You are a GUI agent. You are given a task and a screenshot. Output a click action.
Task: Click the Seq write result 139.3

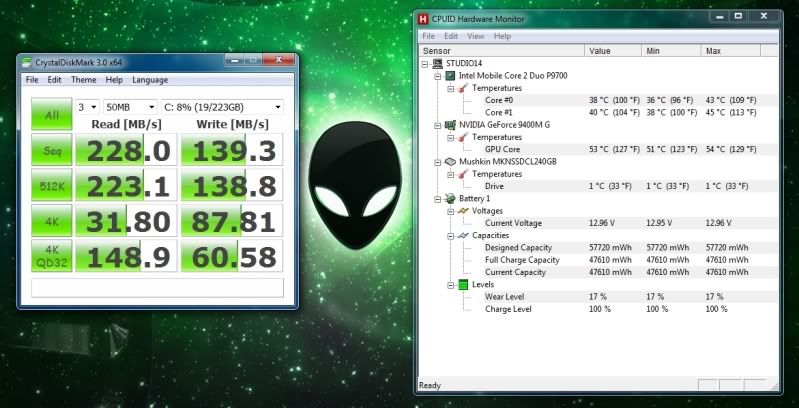coord(232,150)
